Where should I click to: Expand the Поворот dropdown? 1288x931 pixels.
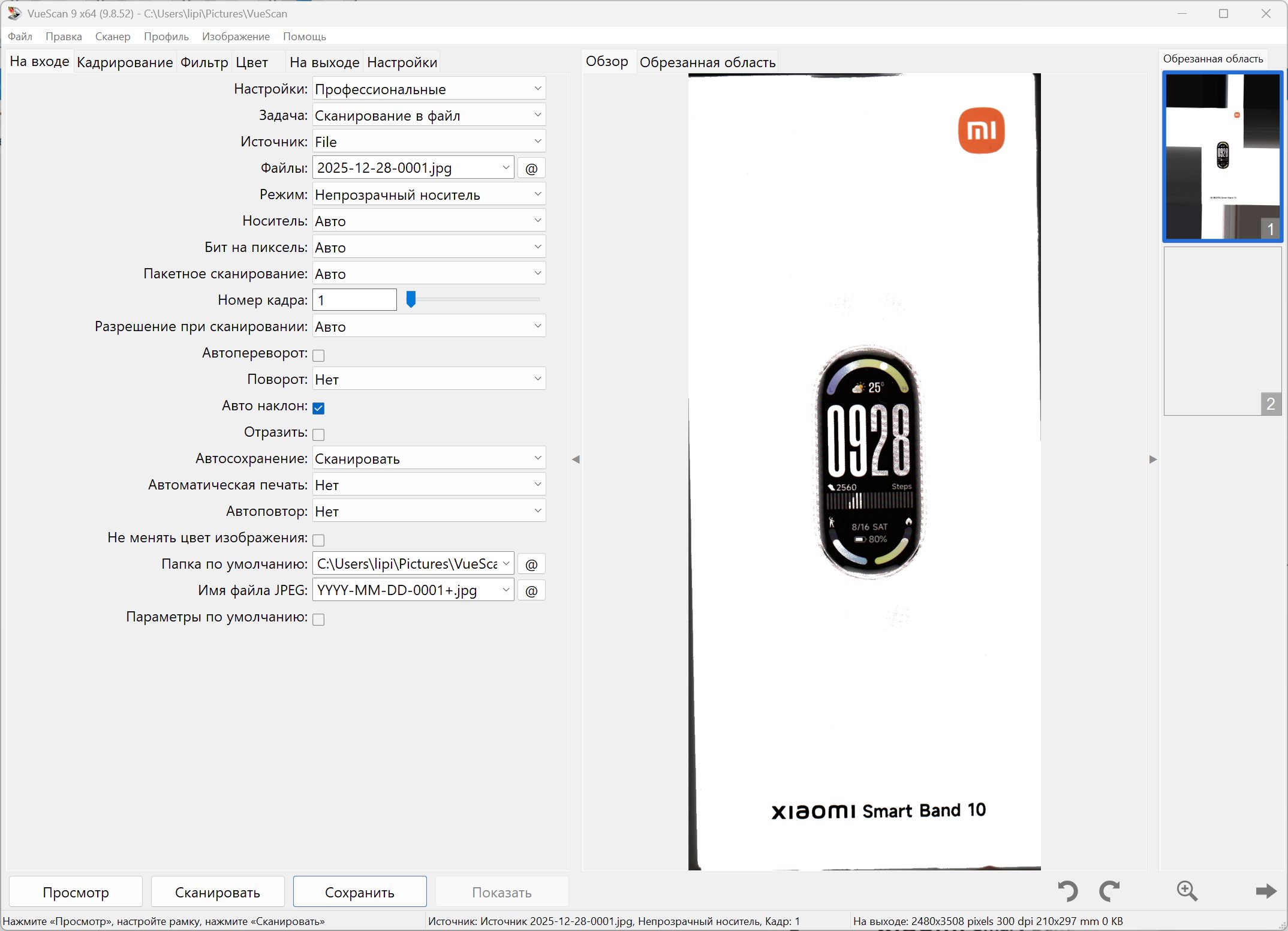pyautogui.click(x=429, y=380)
